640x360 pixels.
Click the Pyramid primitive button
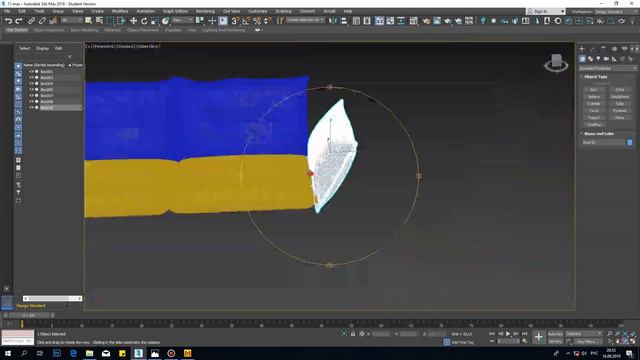point(620,111)
